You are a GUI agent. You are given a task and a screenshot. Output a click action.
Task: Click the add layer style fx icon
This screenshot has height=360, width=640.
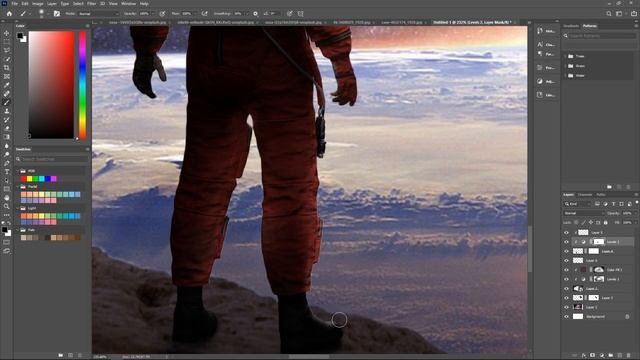584,356
